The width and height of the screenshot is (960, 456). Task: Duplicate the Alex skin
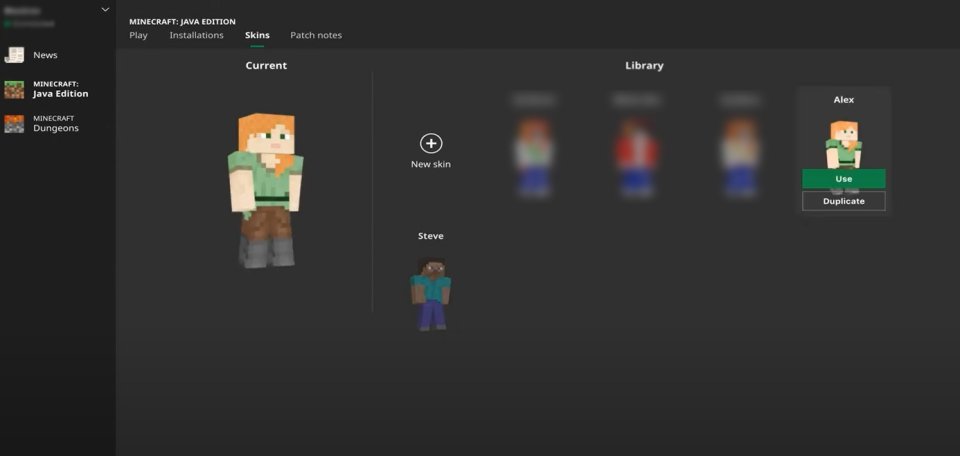(844, 201)
